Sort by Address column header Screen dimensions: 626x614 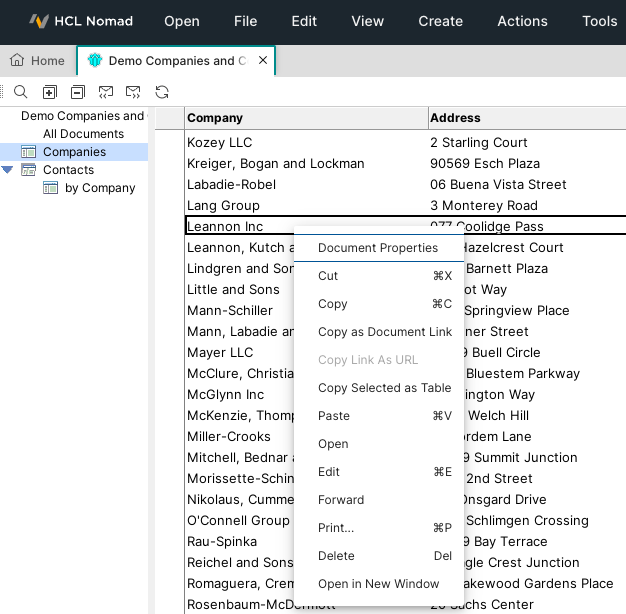point(527,118)
